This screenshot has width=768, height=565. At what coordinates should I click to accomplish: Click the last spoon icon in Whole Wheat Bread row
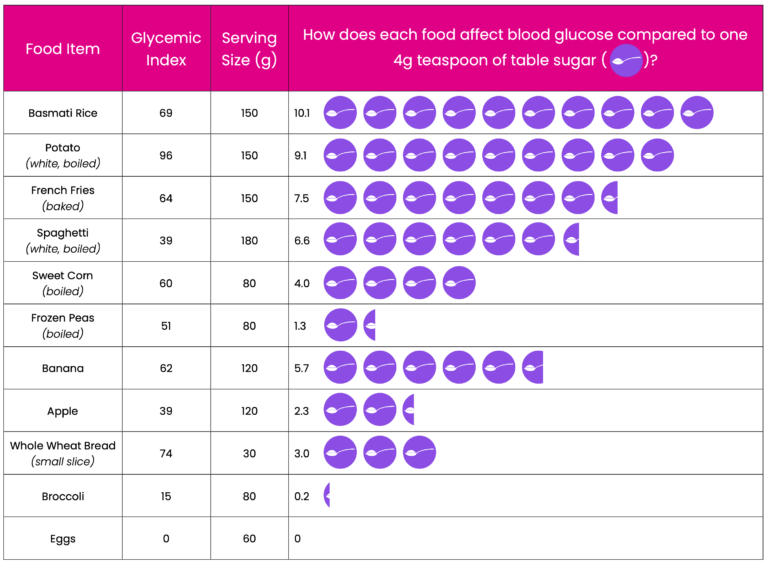[x=419, y=452]
